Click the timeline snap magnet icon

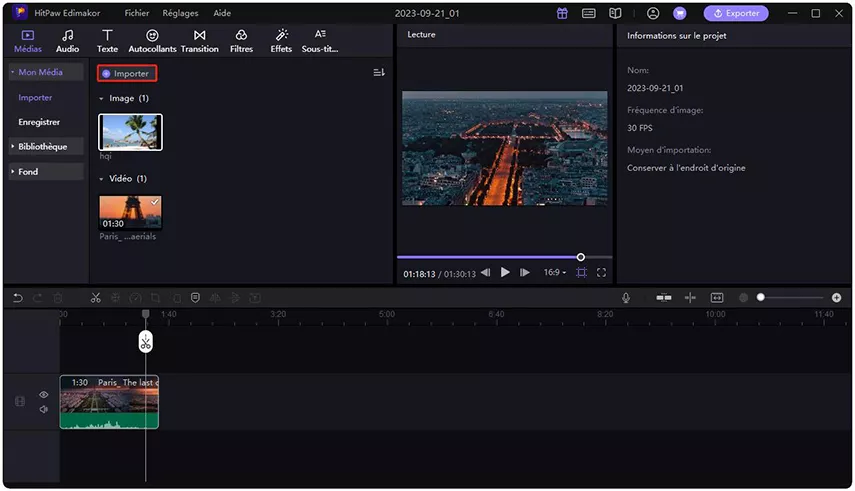[x=664, y=298]
